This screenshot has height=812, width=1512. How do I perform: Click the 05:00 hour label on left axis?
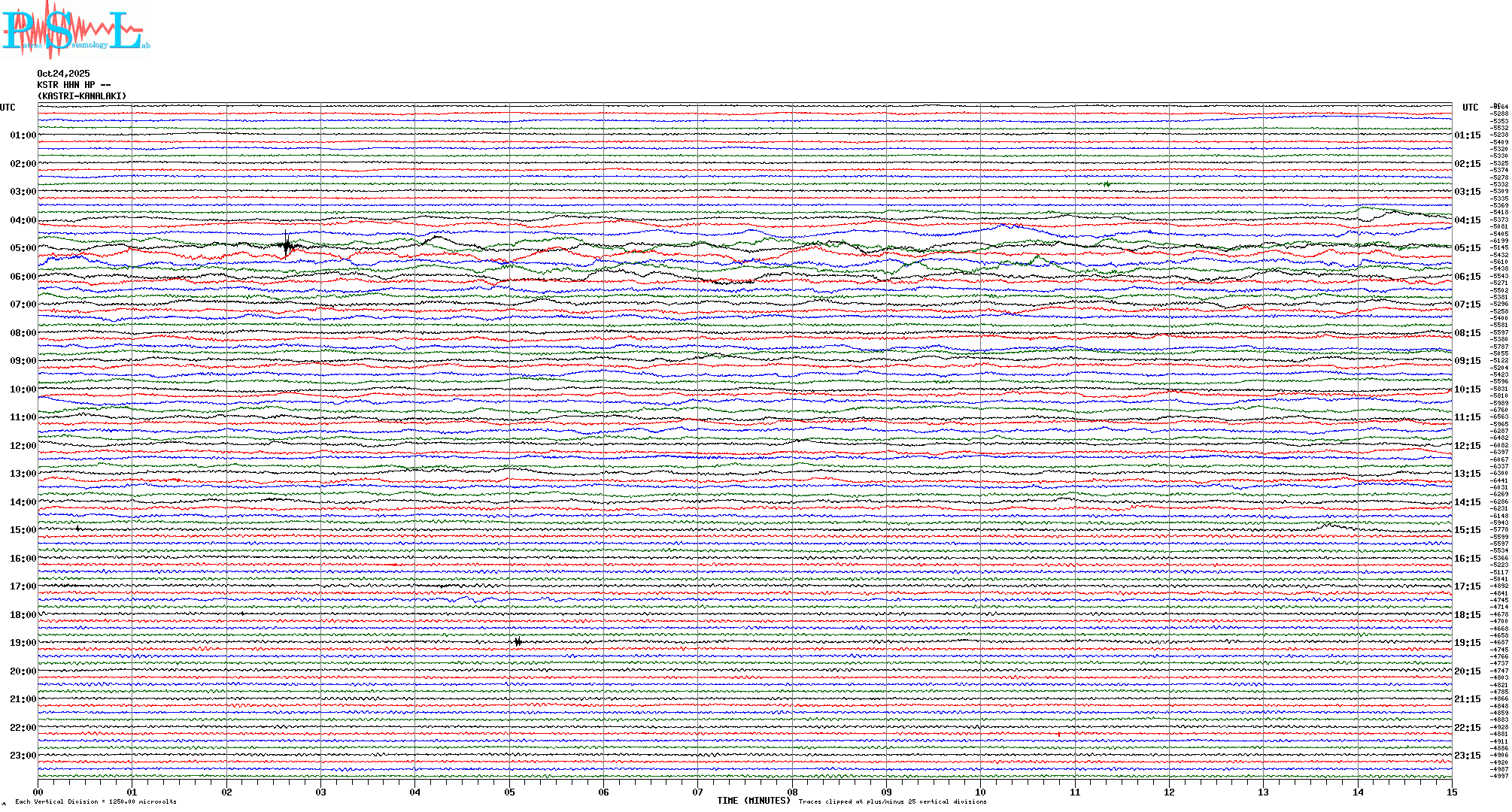(x=23, y=248)
